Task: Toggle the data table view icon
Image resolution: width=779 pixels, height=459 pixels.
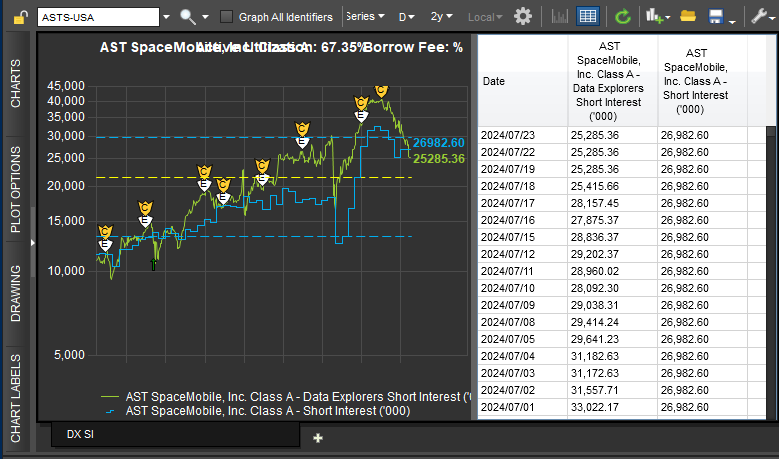Action: coord(588,16)
